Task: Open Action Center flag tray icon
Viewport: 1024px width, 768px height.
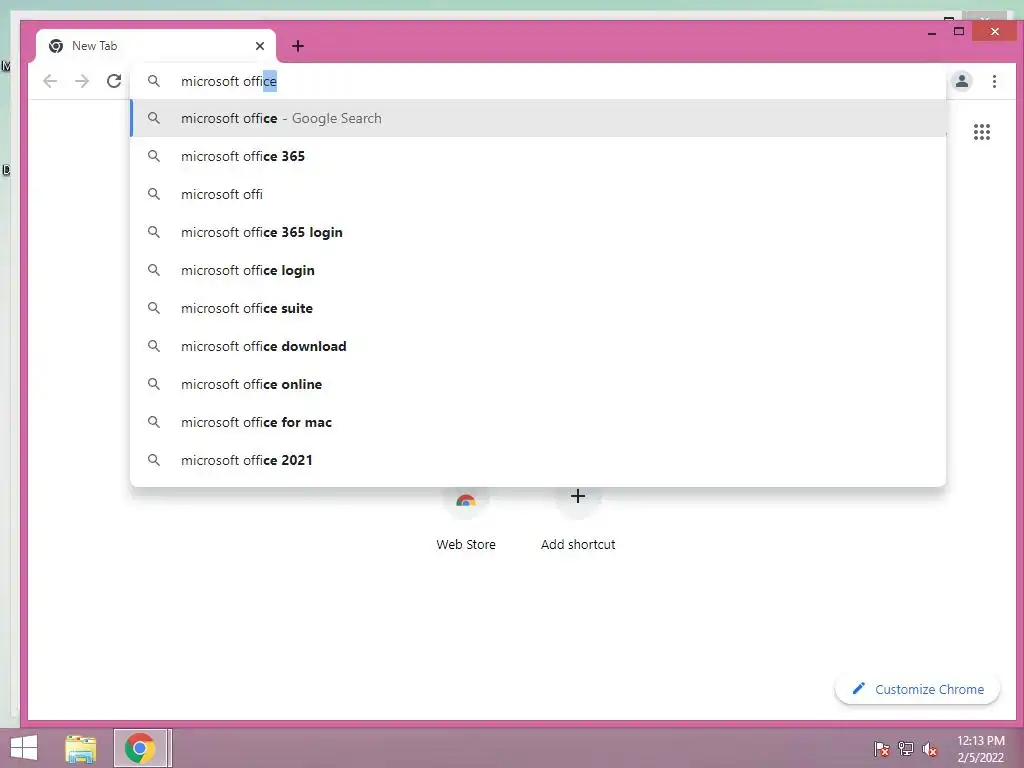Action: [x=881, y=748]
